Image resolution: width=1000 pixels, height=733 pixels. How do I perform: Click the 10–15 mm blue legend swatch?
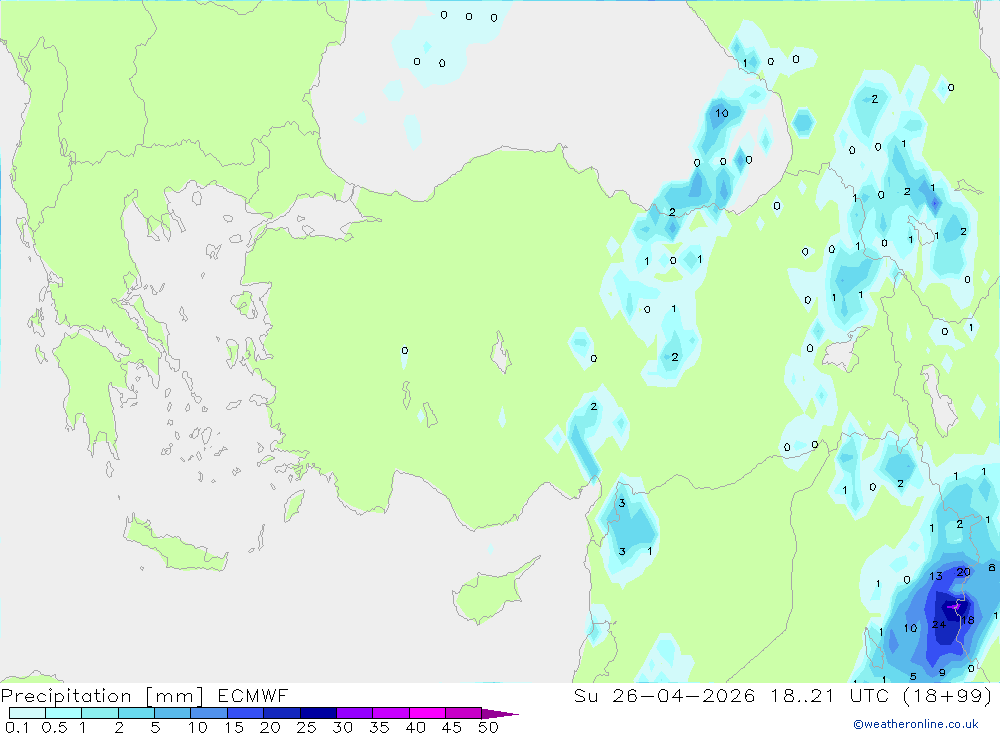pos(209,713)
